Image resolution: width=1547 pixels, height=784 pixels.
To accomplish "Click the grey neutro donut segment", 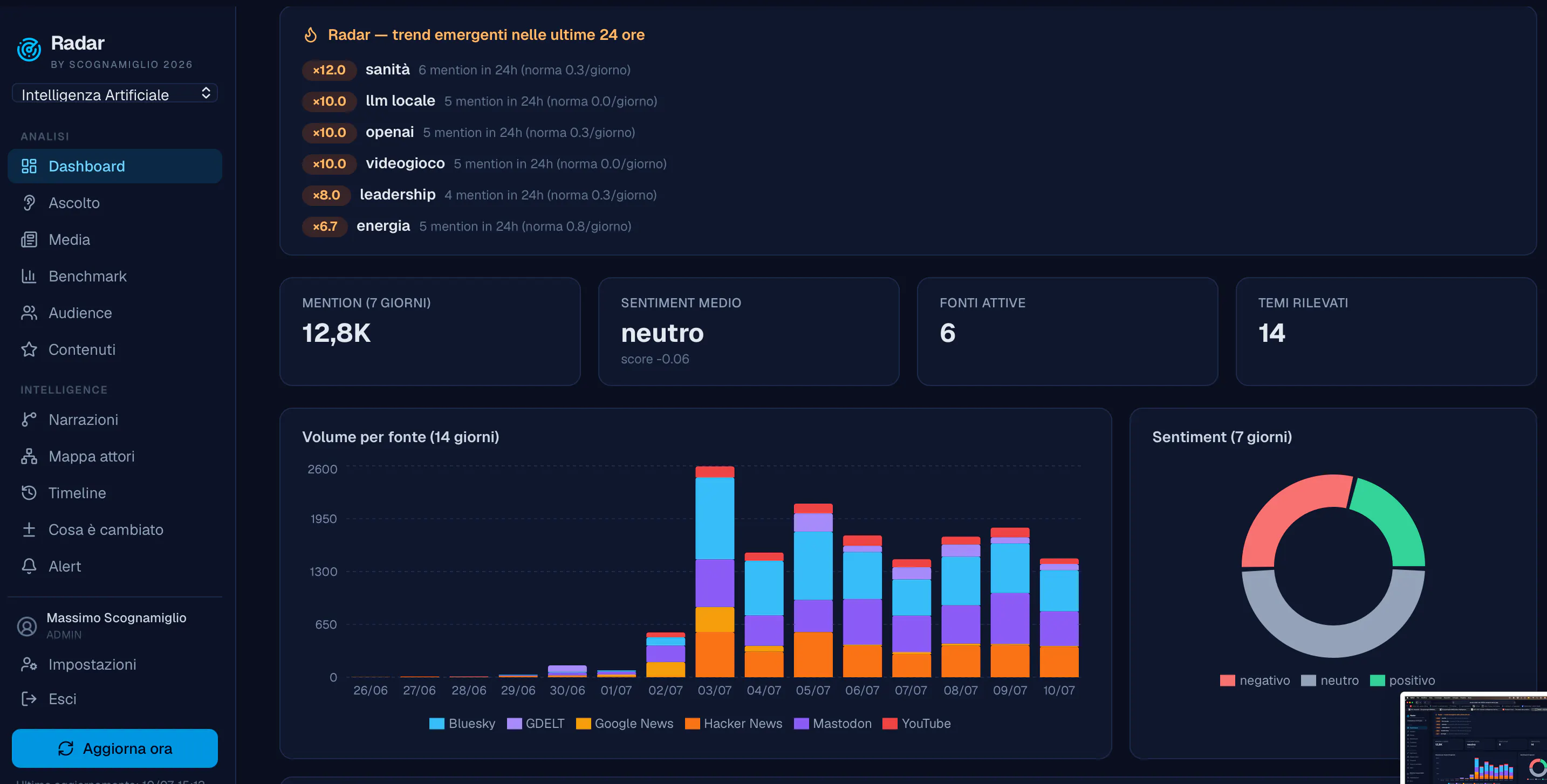I will click(1333, 641).
